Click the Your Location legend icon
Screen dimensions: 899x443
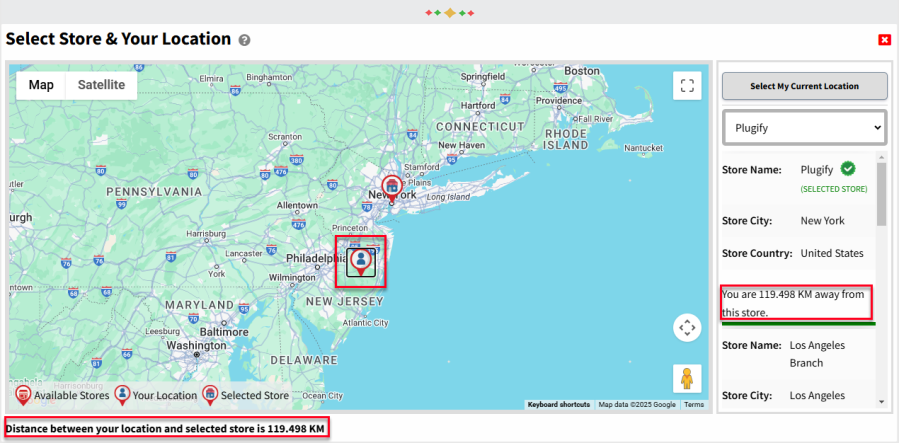[122, 395]
